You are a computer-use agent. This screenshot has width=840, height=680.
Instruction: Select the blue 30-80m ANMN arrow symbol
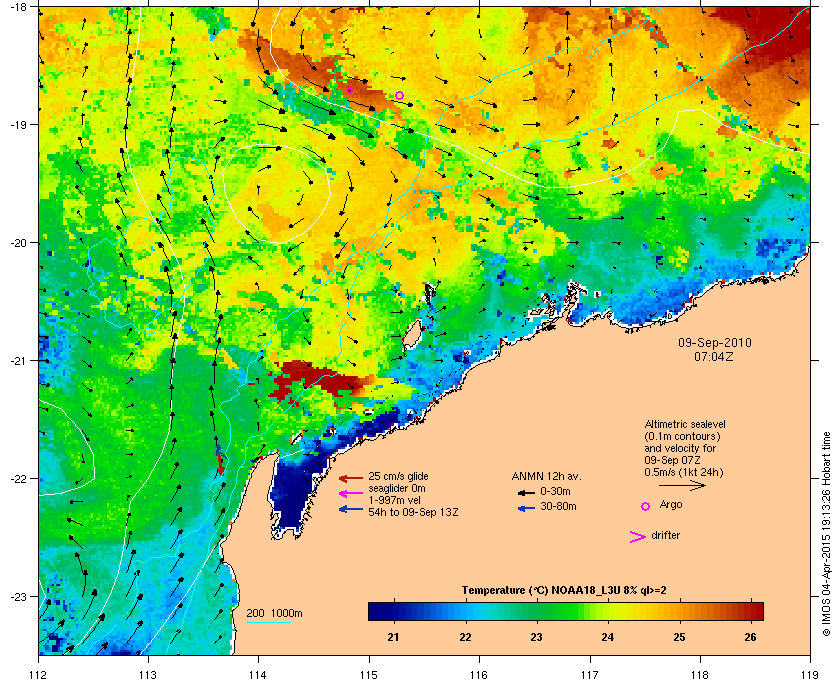526,508
